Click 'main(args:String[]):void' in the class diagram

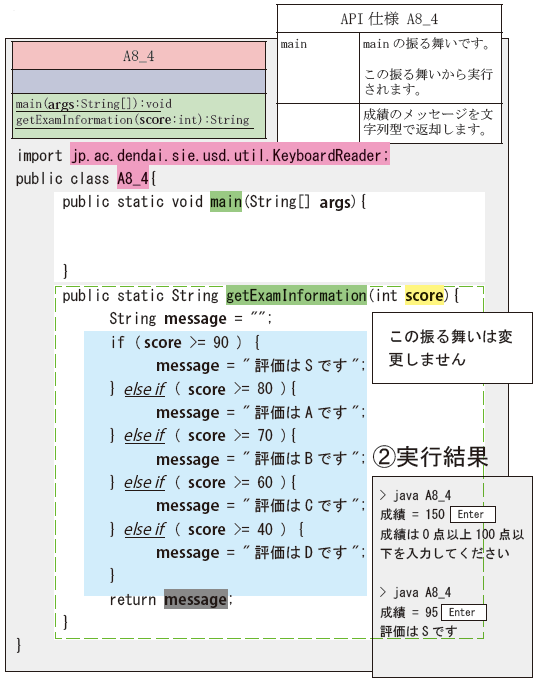pos(93,104)
